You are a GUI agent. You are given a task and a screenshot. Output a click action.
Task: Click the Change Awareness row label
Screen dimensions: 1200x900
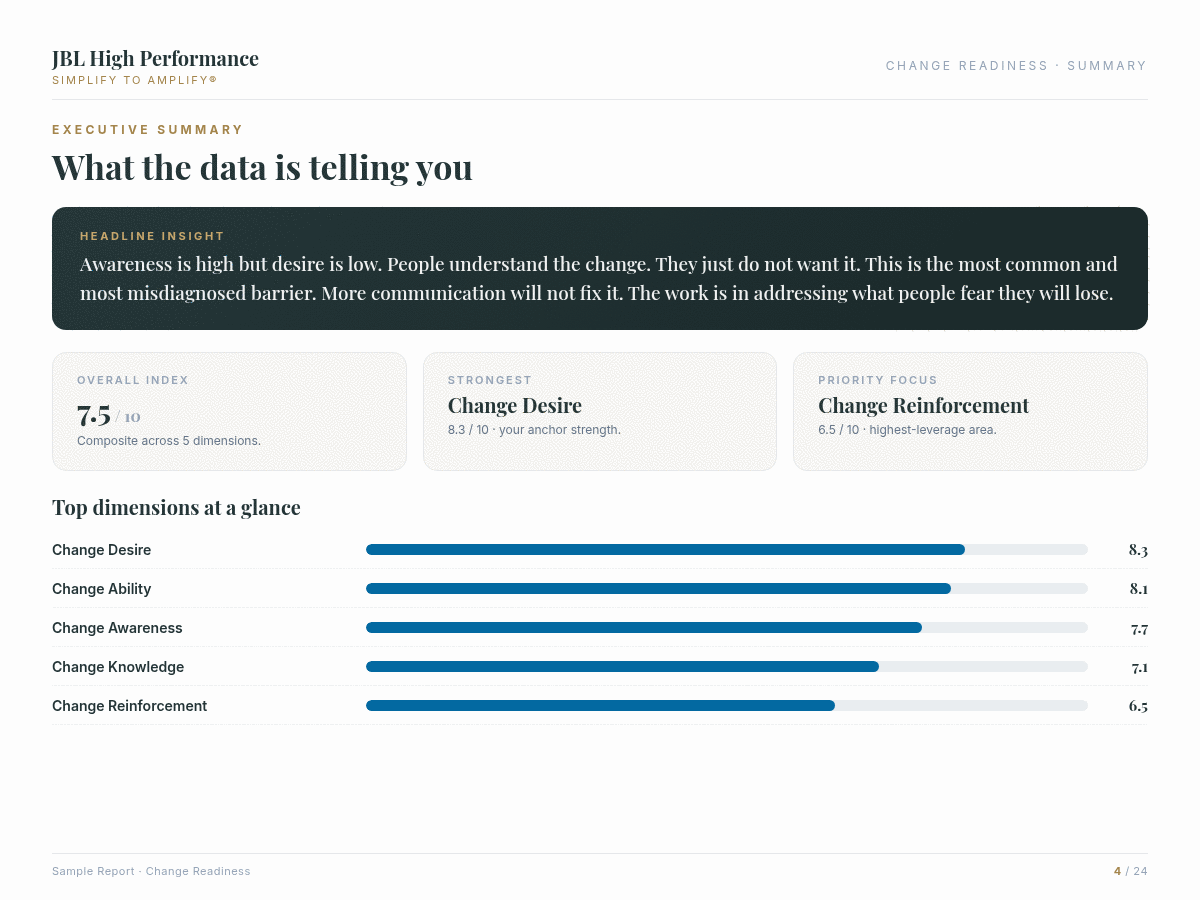117,628
